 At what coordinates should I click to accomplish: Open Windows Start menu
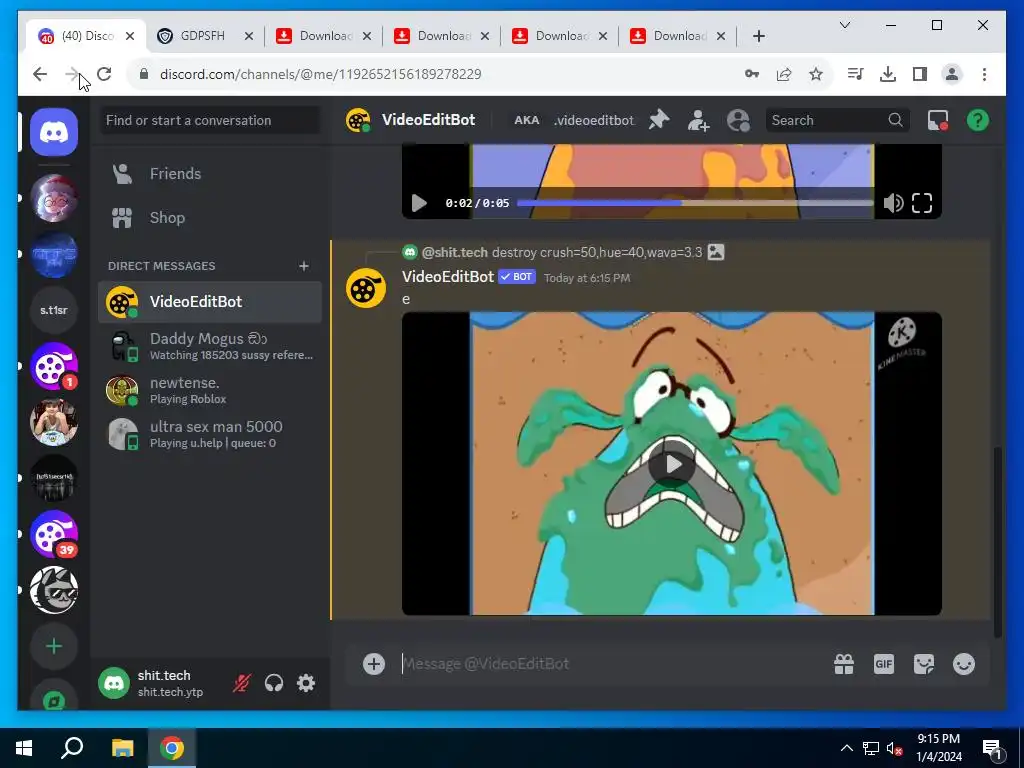pyautogui.click(x=24, y=748)
